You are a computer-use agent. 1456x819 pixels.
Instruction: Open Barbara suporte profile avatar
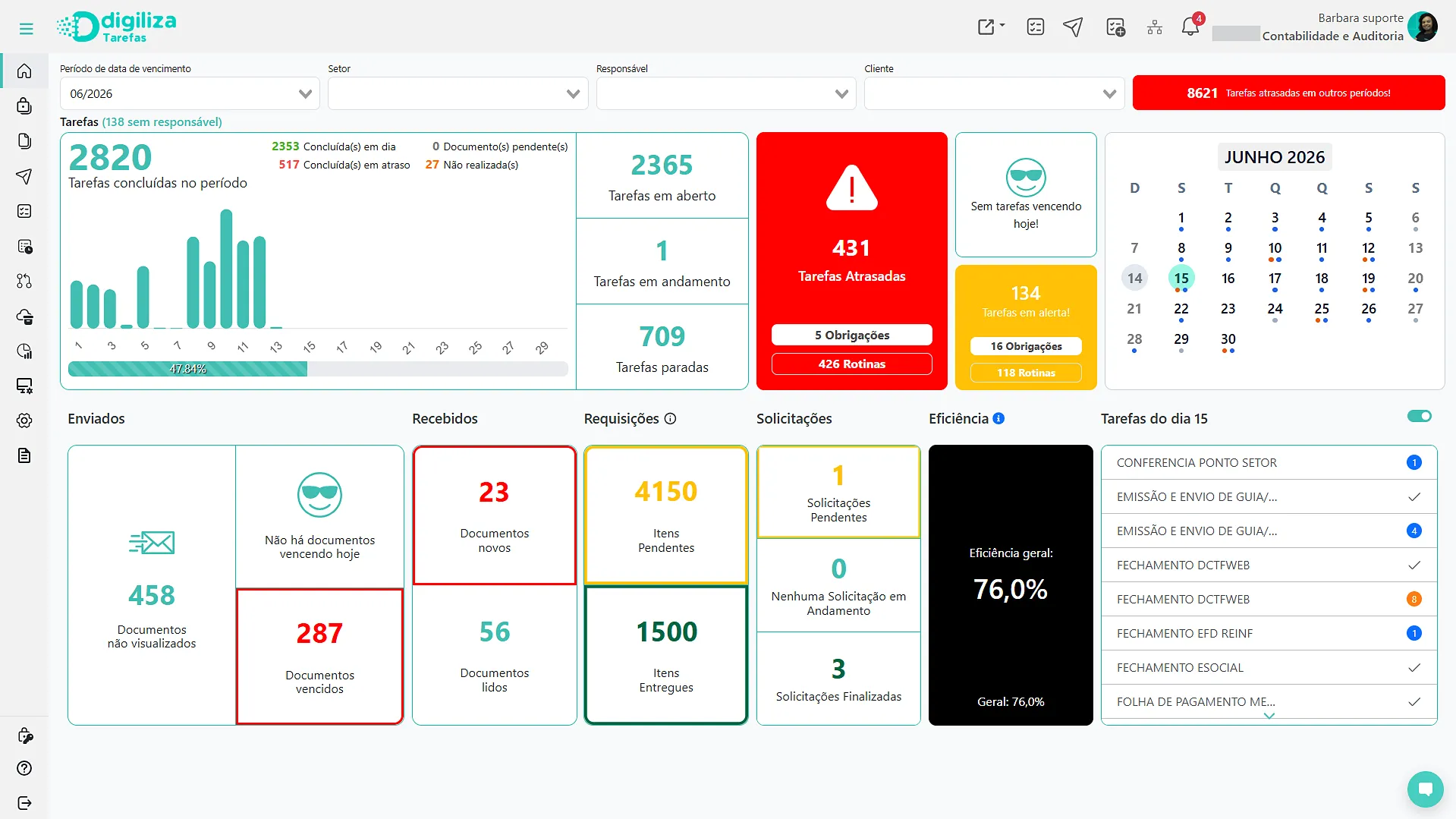point(1422,27)
